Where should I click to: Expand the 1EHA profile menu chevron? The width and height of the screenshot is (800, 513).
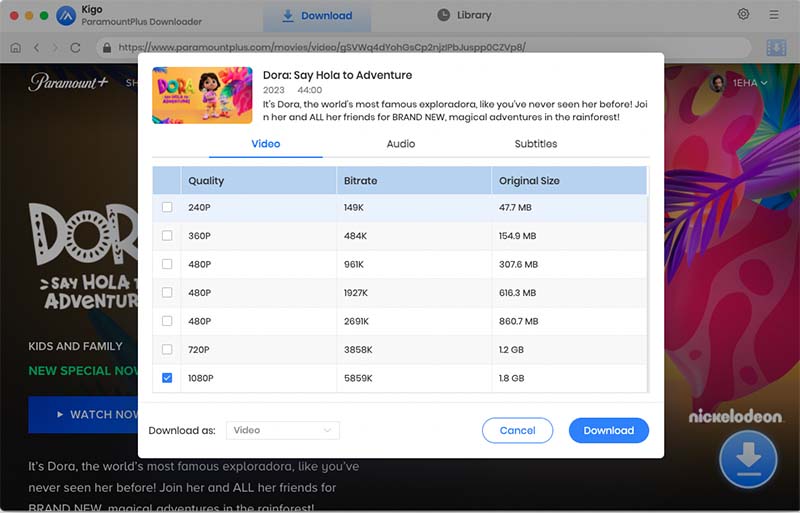pyautogui.click(x=764, y=83)
